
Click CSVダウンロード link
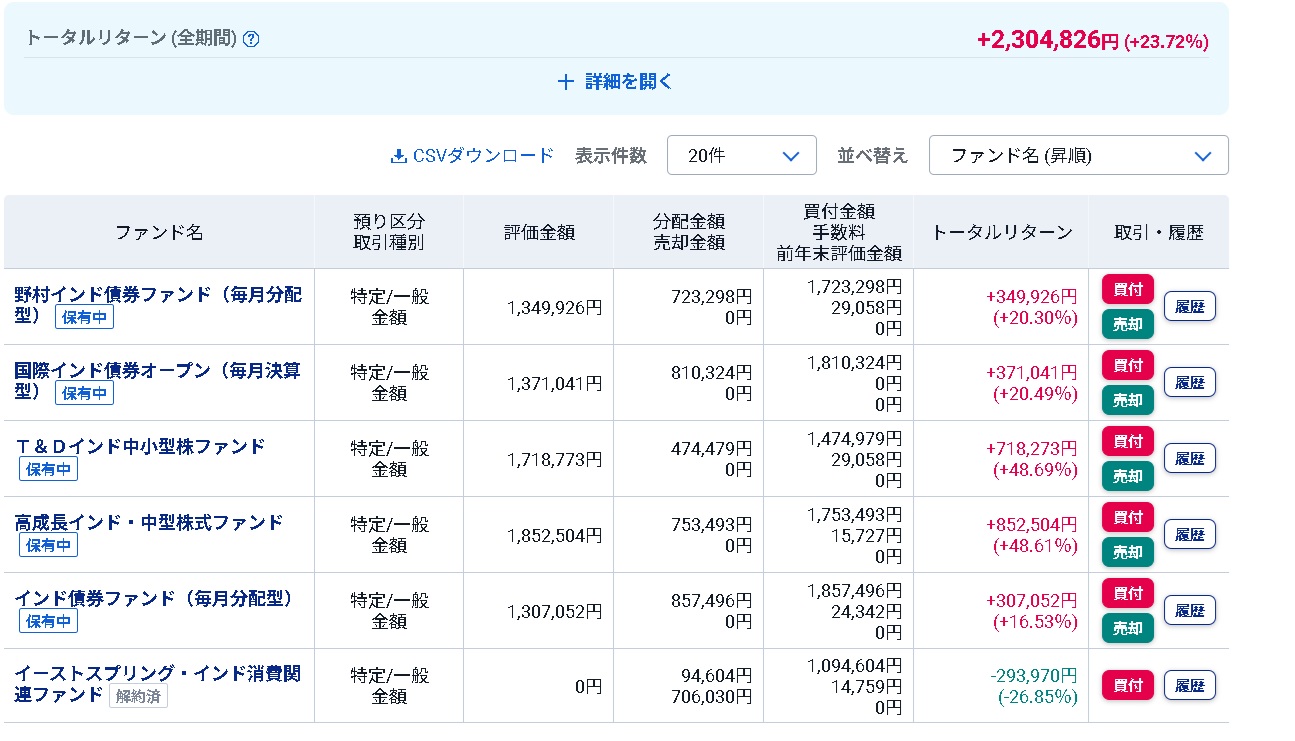click(482, 156)
